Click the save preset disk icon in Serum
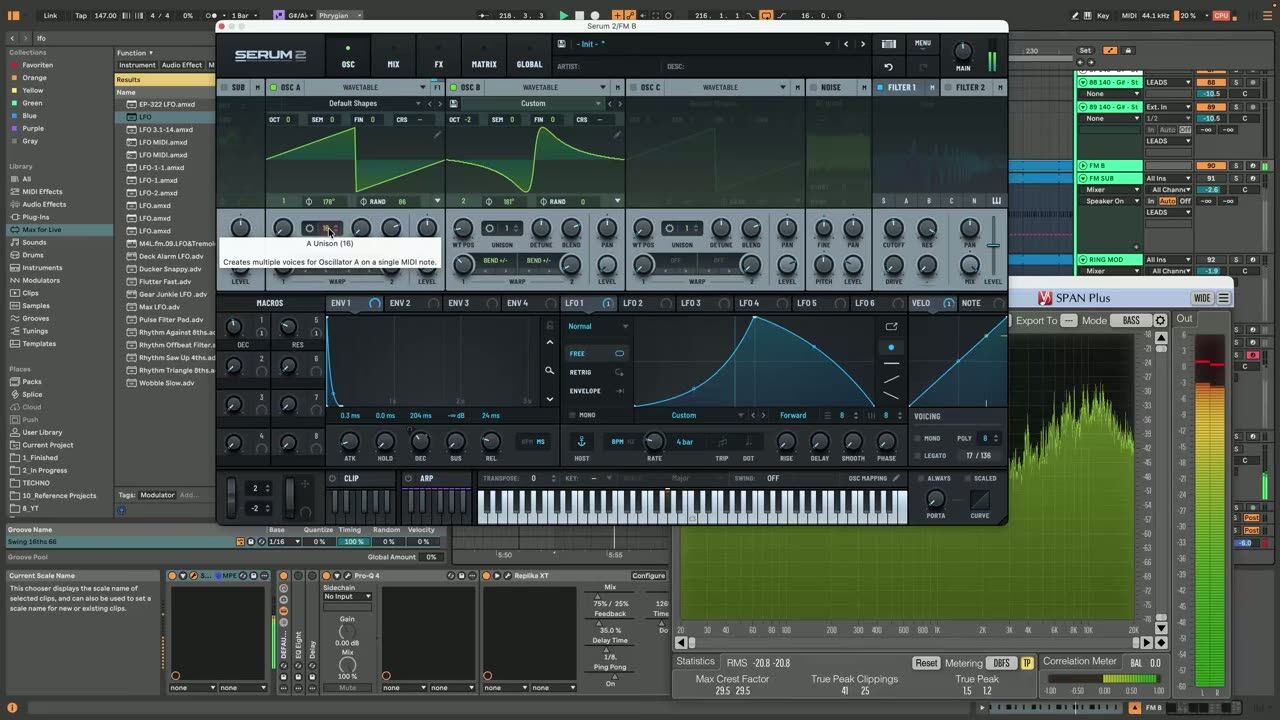The image size is (1280, 720). (561, 44)
